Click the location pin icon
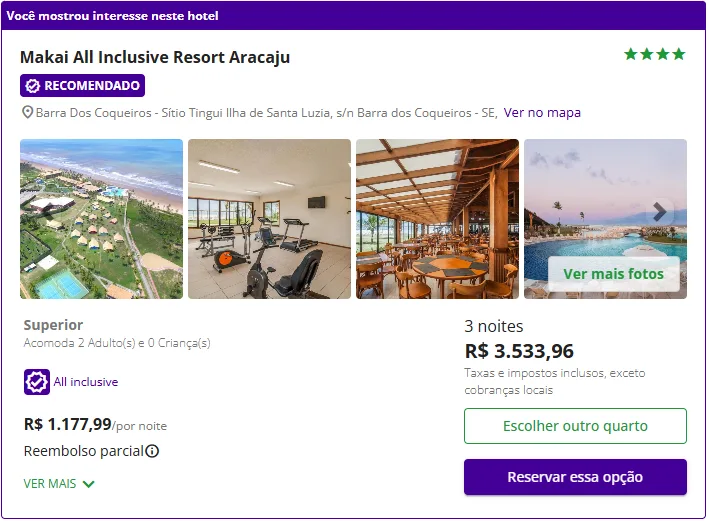709x521 pixels. coord(28,113)
